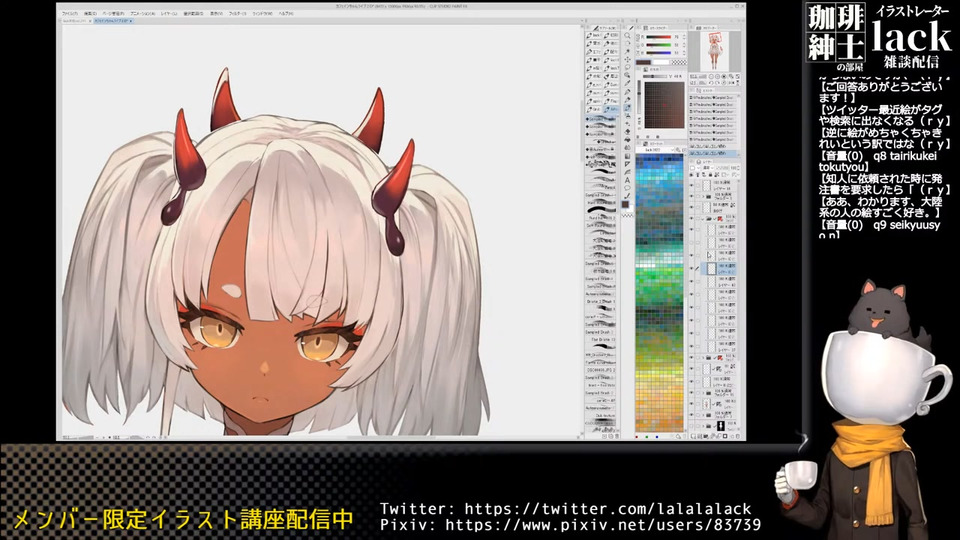Adjust the blue B color slider

pos(658,53)
